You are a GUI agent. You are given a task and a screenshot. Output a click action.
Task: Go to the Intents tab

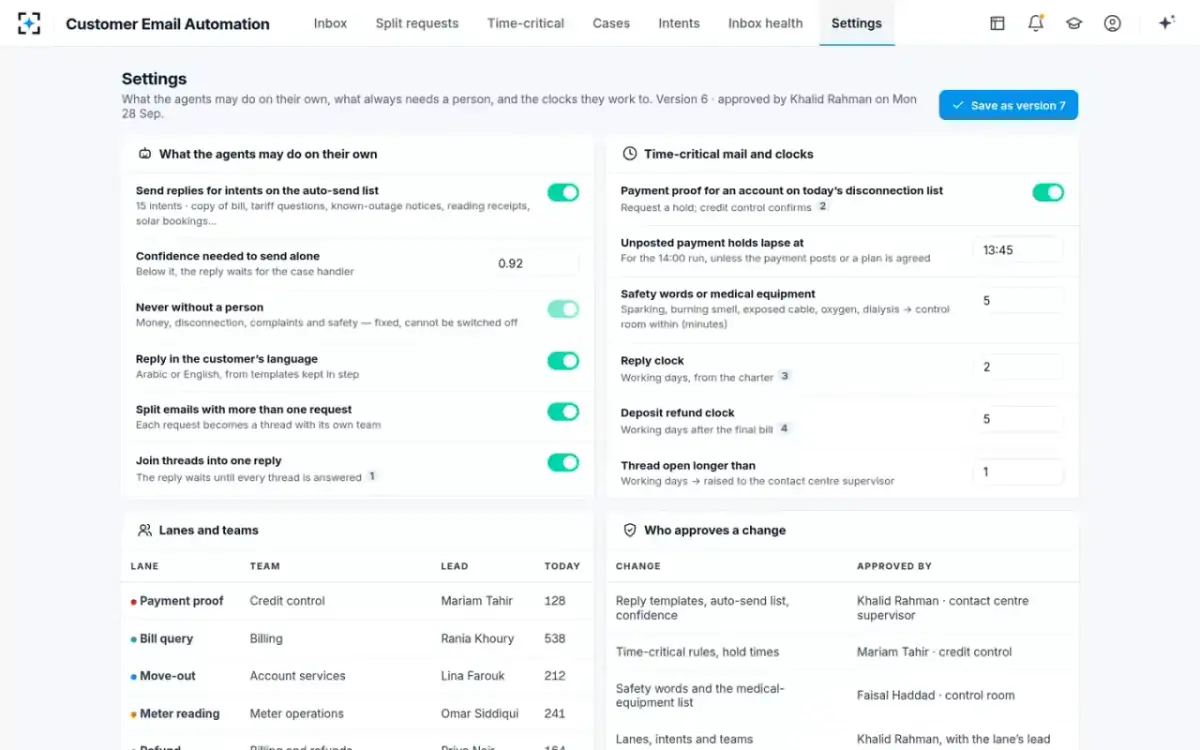679,23
